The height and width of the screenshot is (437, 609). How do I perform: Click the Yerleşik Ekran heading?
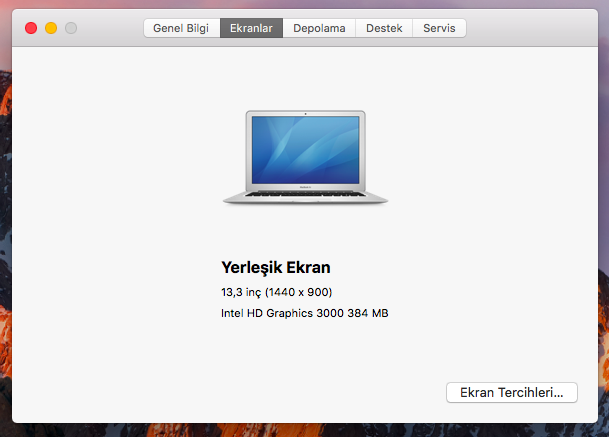coord(276,268)
